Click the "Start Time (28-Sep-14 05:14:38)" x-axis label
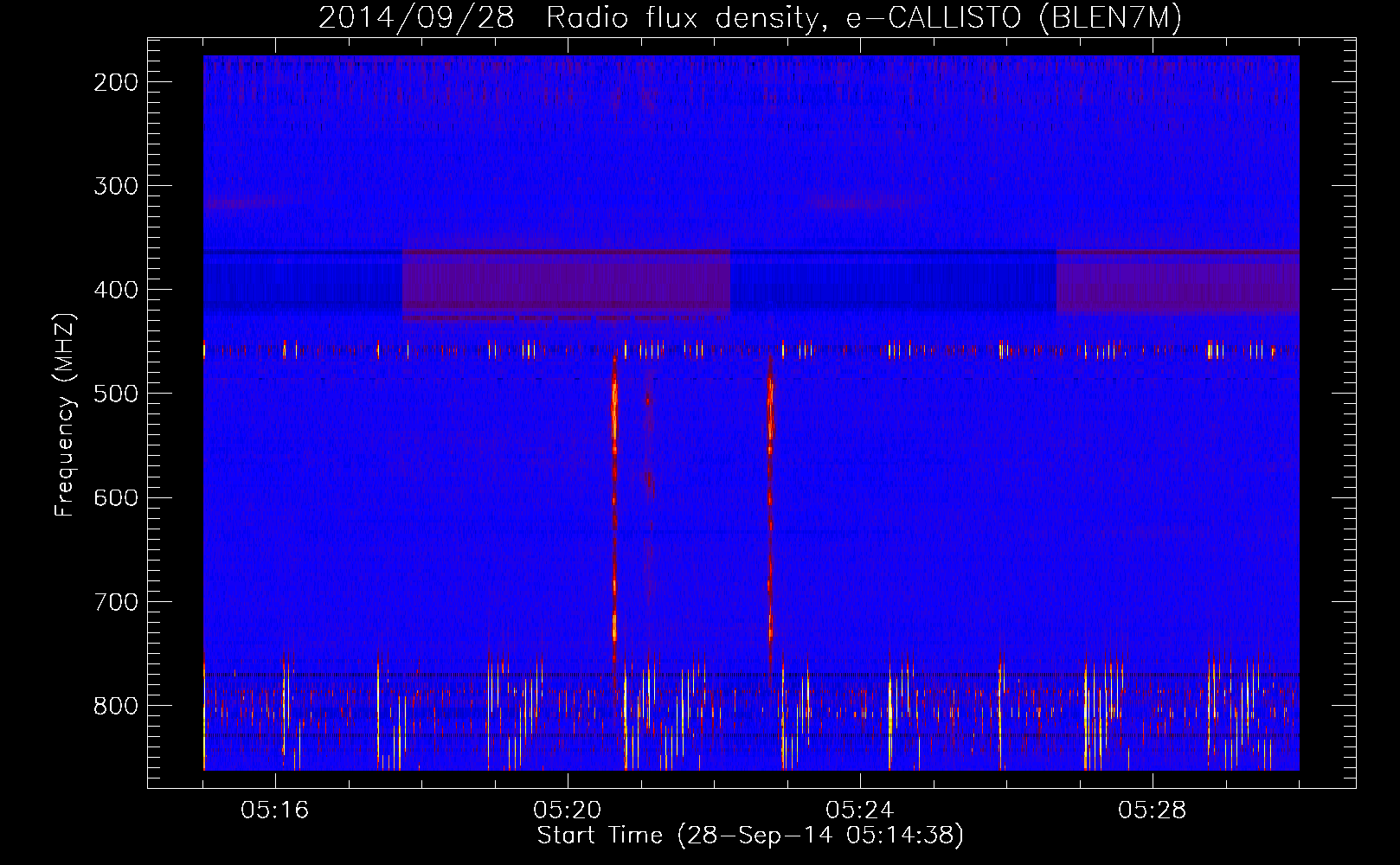 [750, 836]
